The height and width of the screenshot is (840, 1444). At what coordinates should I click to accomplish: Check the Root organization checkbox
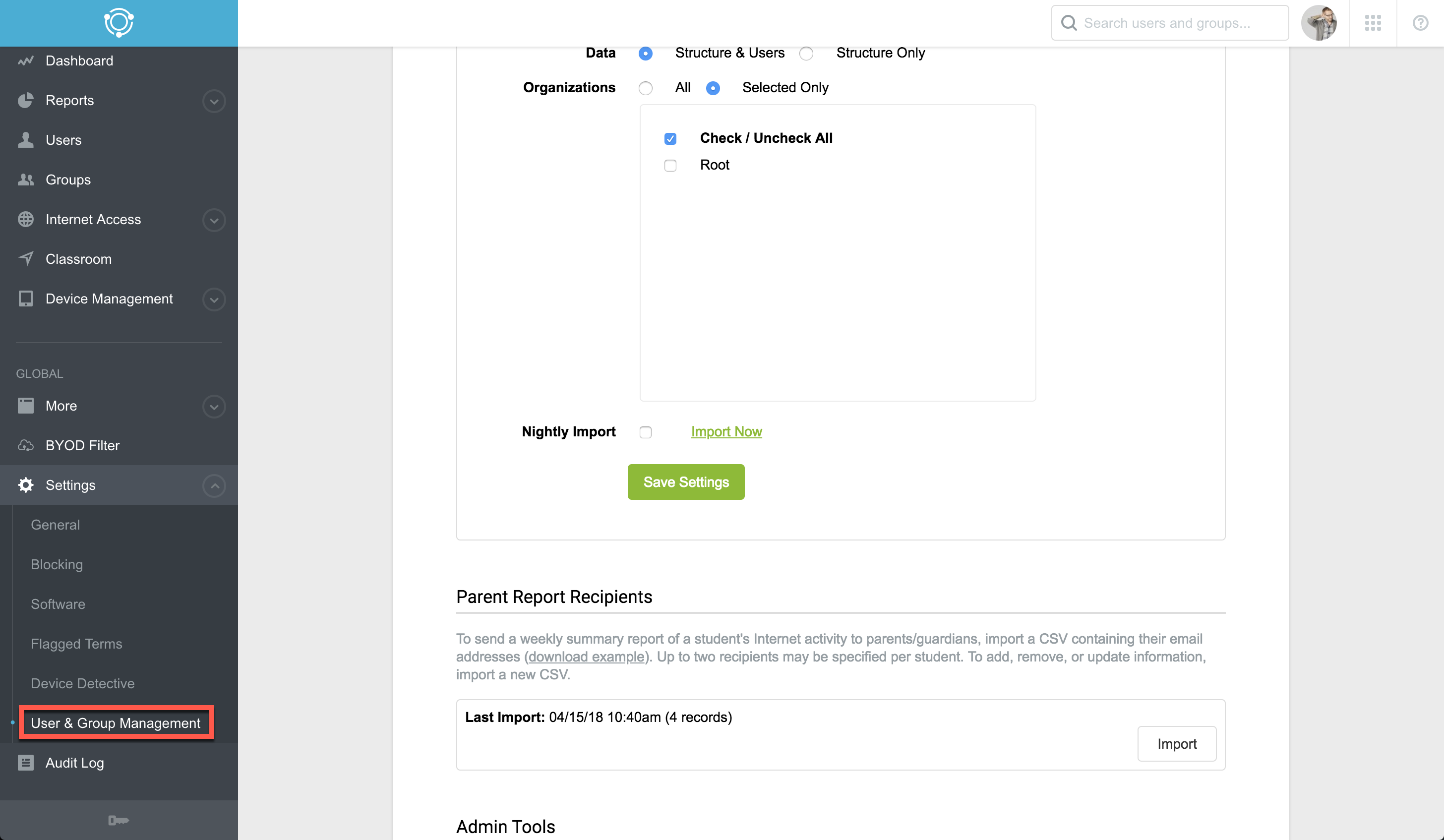pos(670,166)
